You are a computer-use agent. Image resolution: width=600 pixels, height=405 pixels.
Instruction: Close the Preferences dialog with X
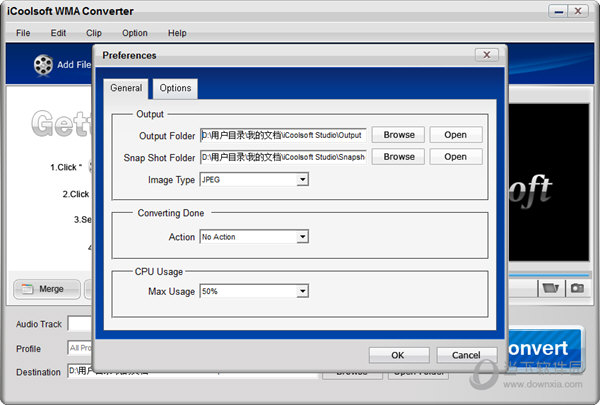click(x=487, y=55)
